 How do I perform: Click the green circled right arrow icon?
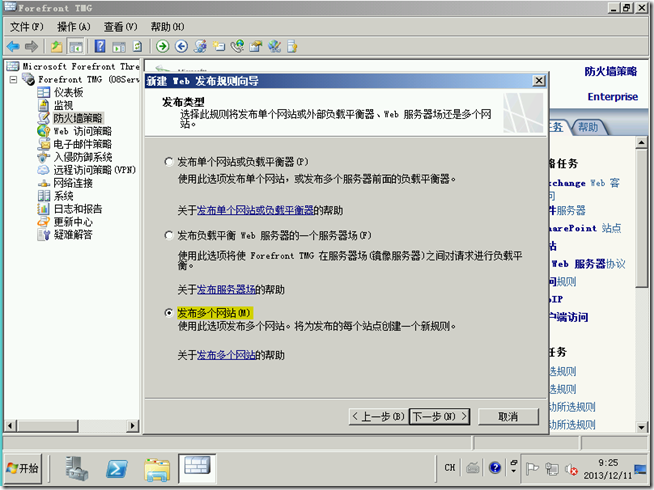163,46
